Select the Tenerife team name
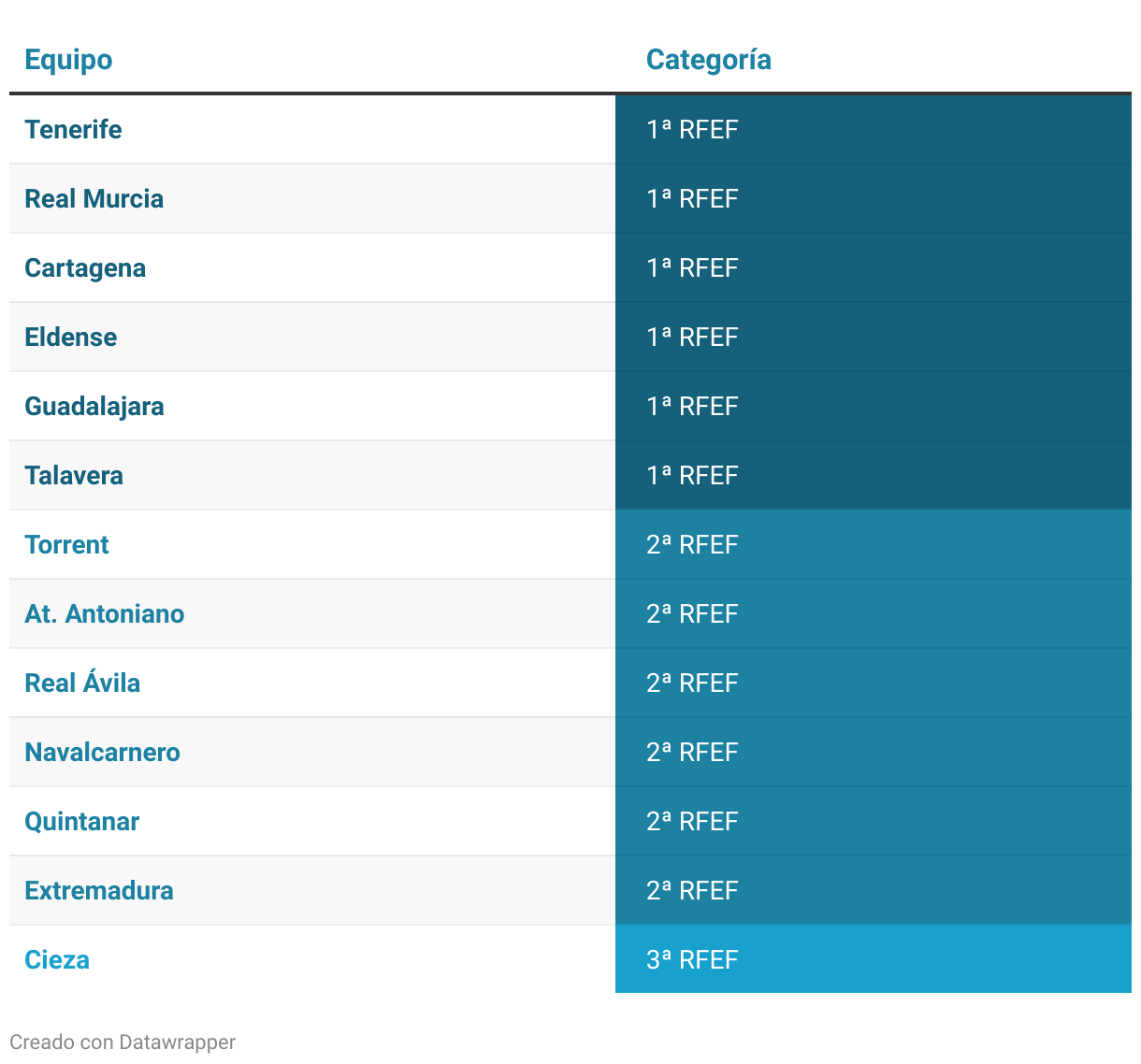Screen dimensions: 1141x1064 pos(73,129)
